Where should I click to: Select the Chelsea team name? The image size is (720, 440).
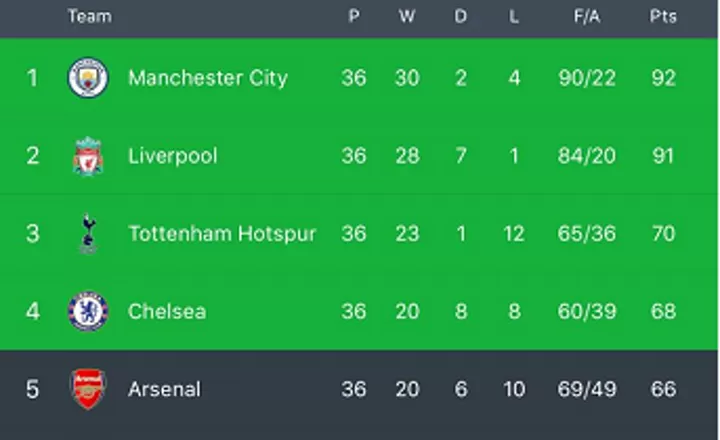point(167,311)
